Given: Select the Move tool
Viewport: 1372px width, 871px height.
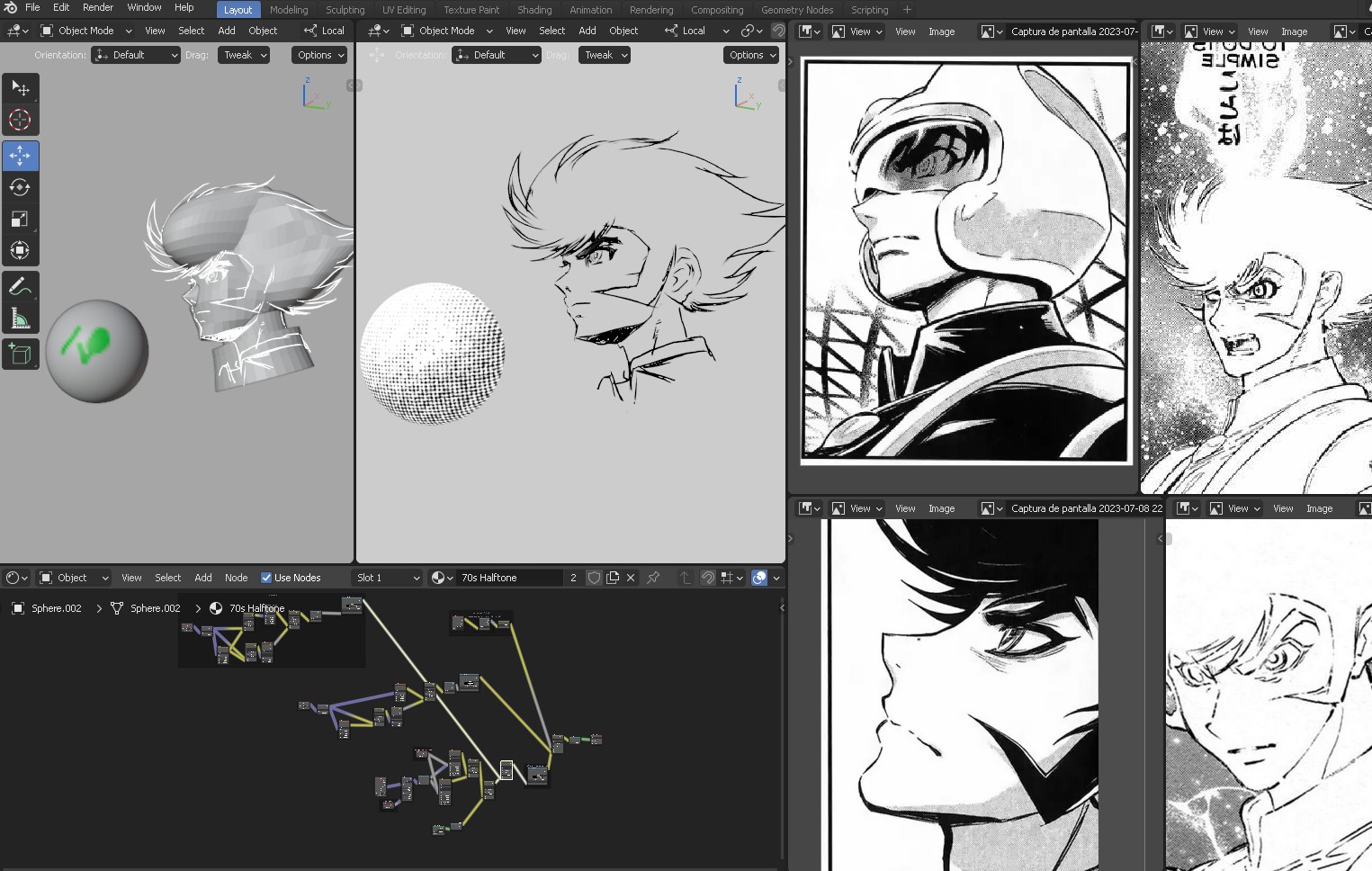Looking at the screenshot, I should (20, 156).
